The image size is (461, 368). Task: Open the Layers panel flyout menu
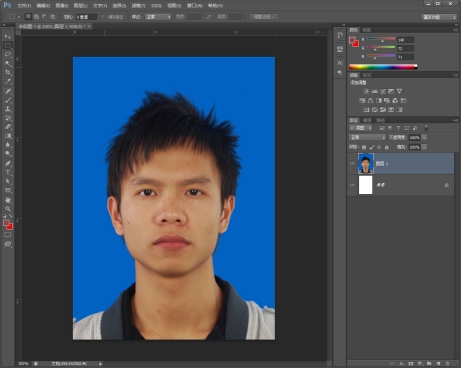[x=455, y=120]
